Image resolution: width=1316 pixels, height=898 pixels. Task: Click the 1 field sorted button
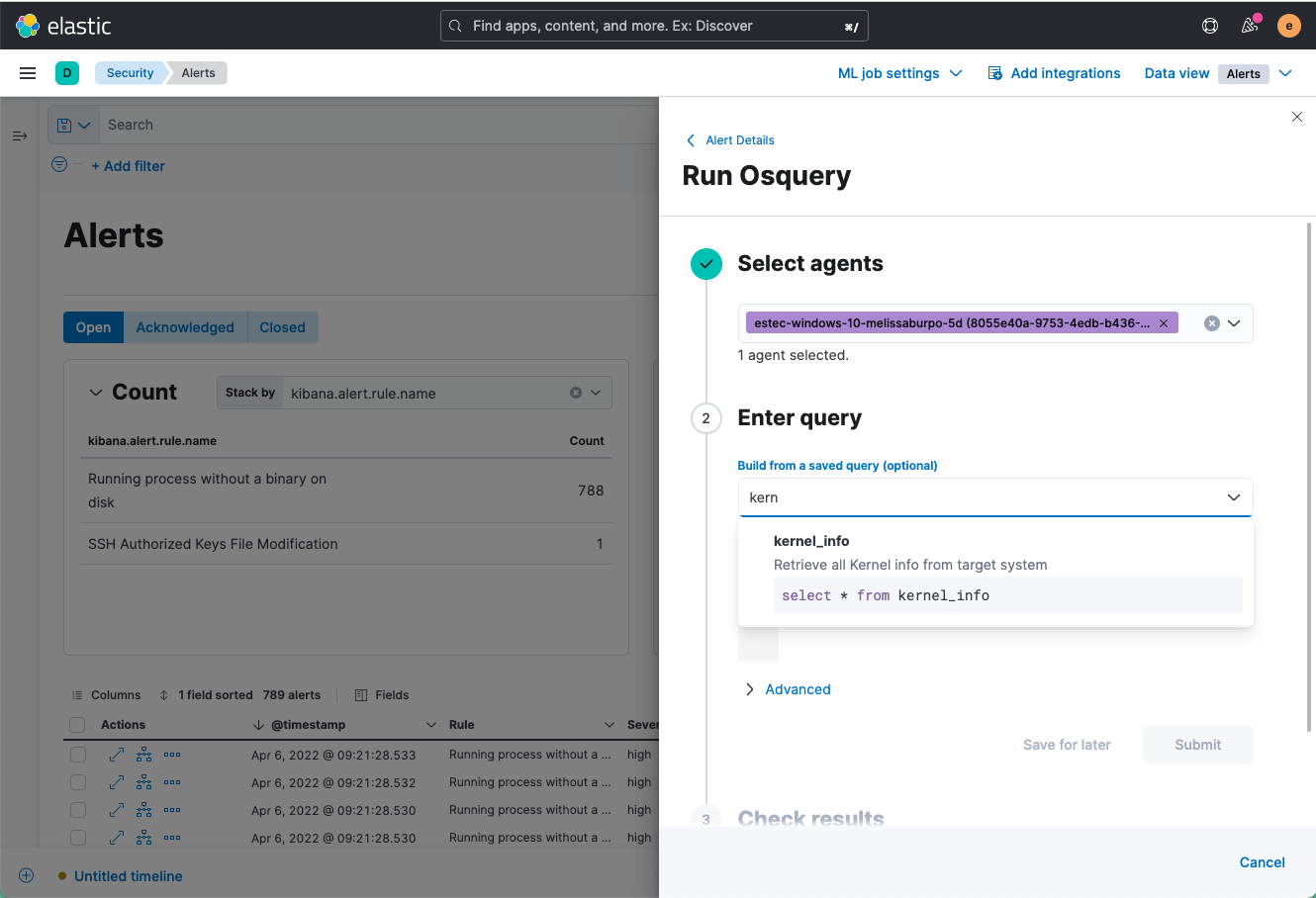pyautogui.click(x=206, y=695)
